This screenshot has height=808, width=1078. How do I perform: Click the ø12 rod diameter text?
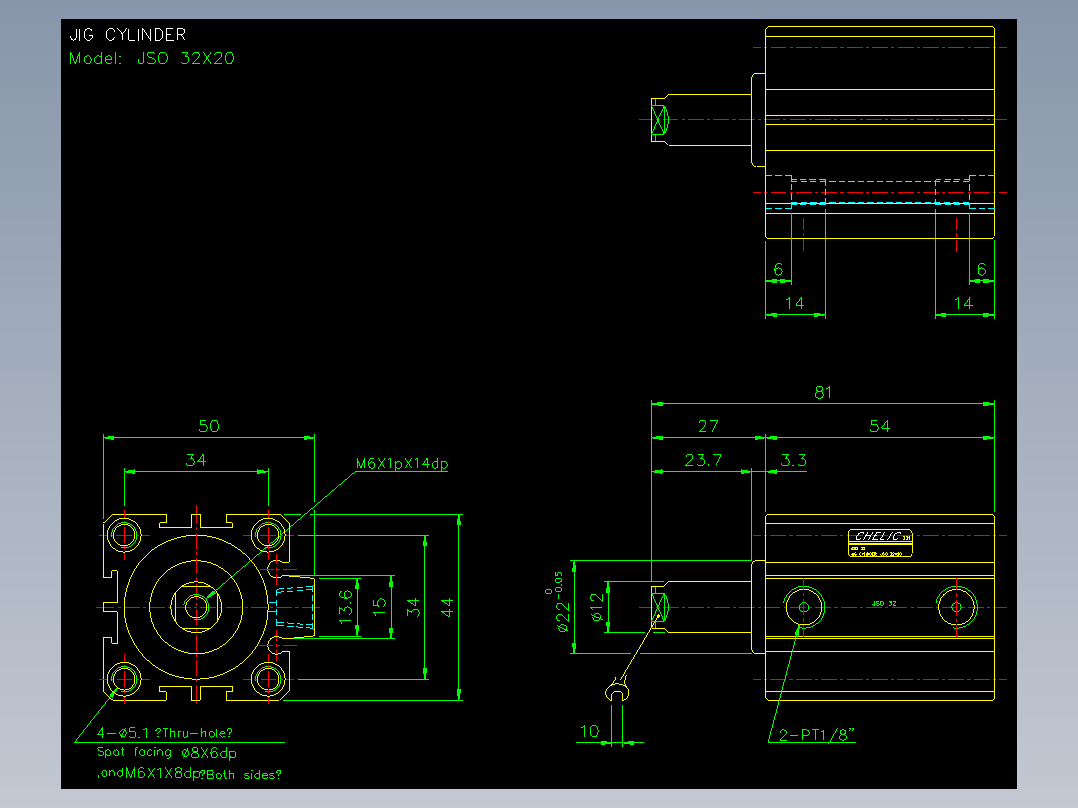(597, 607)
